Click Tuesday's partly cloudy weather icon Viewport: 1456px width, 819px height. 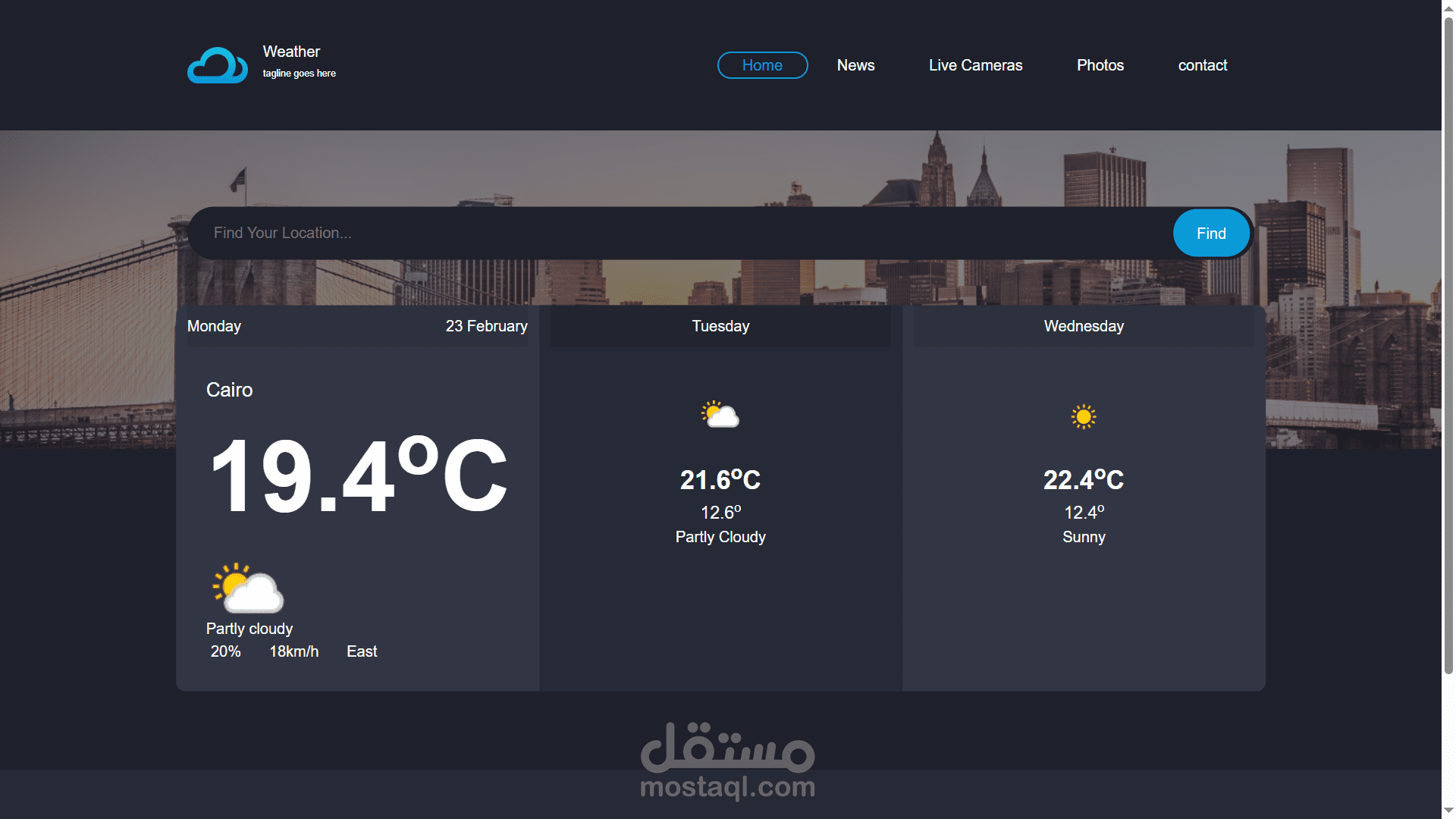pyautogui.click(x=720, y=414)
